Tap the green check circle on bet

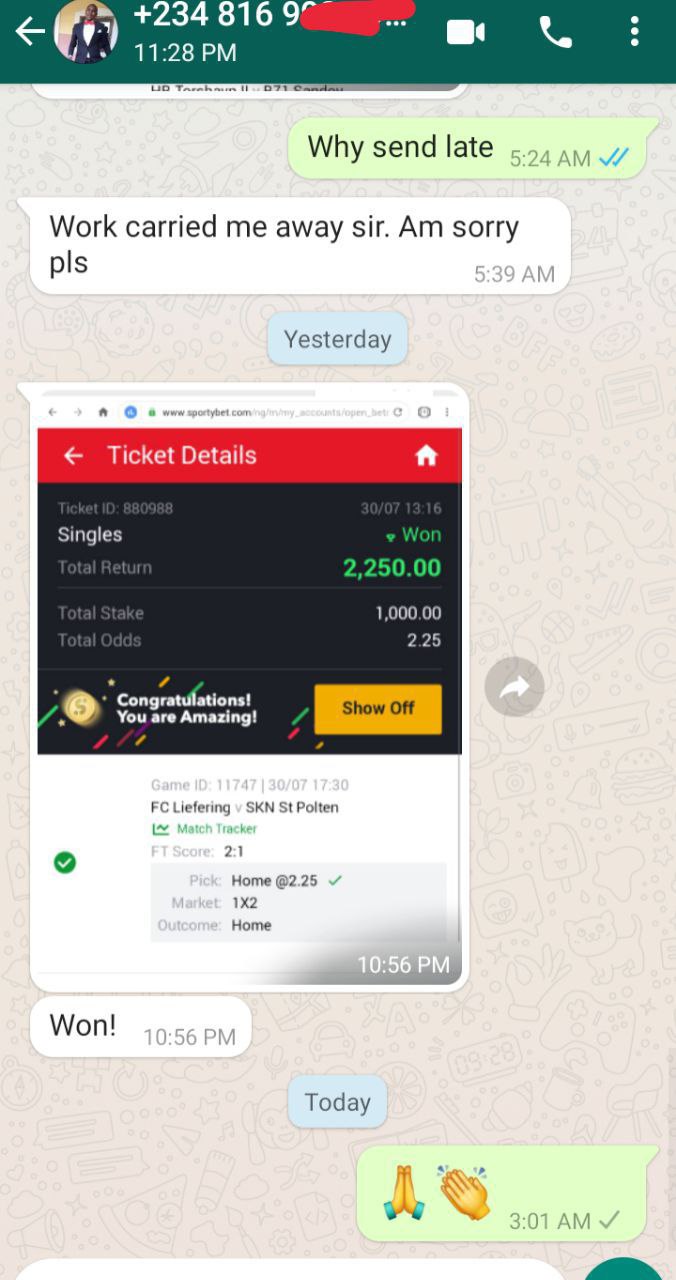tap(65, 862)
